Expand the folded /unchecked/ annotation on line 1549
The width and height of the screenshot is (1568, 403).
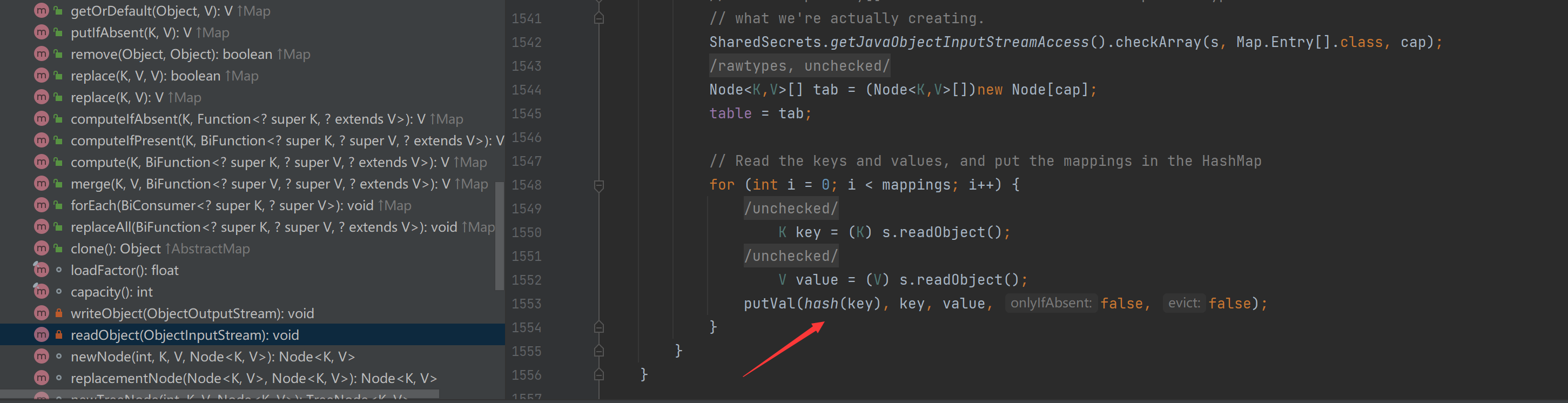pyautogui.click(x=791, y=209)
